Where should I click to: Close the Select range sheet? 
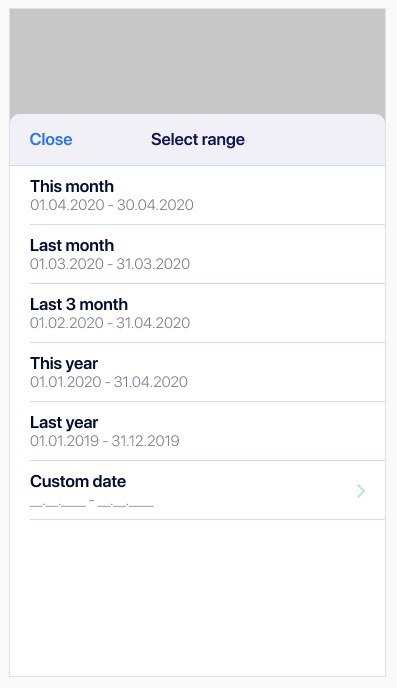[x=51, y=140]
